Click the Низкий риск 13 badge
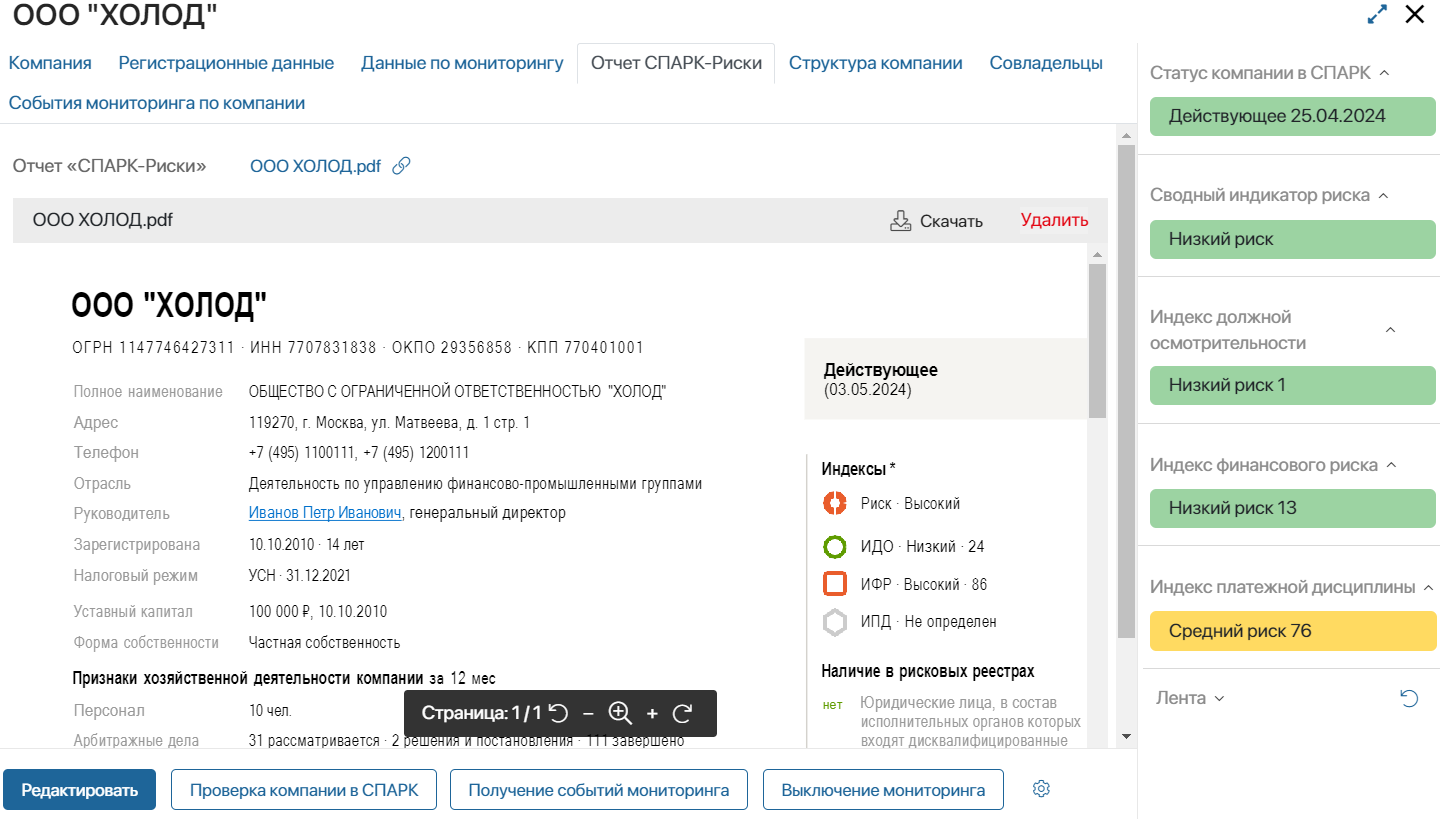1440x819 pixels. pos(1293,508)
